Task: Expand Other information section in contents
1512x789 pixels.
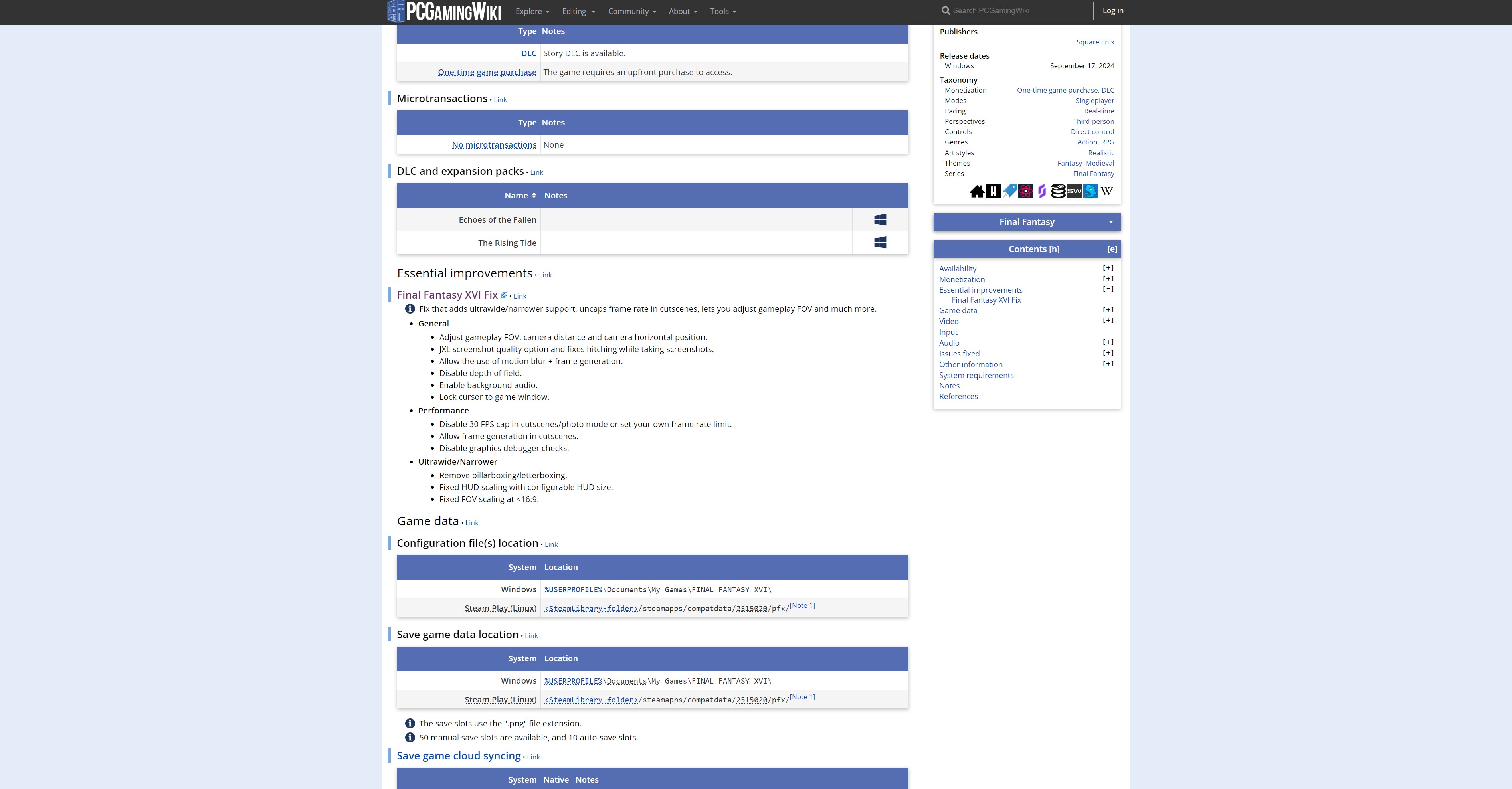Action: (x=1108, y=364)
